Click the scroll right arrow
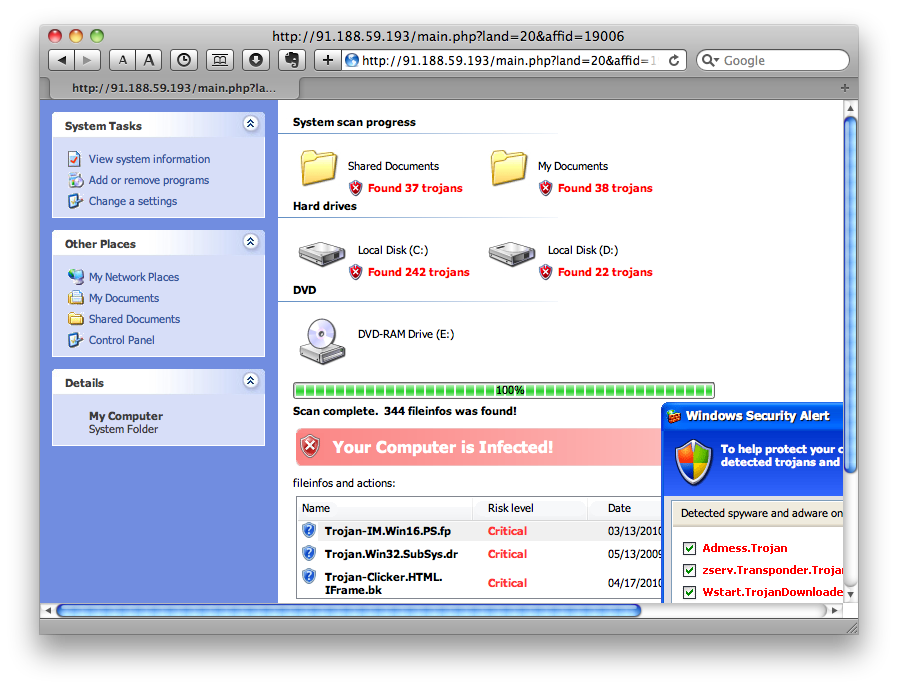This screenshot has height=689, width=898. coord(835,611)
